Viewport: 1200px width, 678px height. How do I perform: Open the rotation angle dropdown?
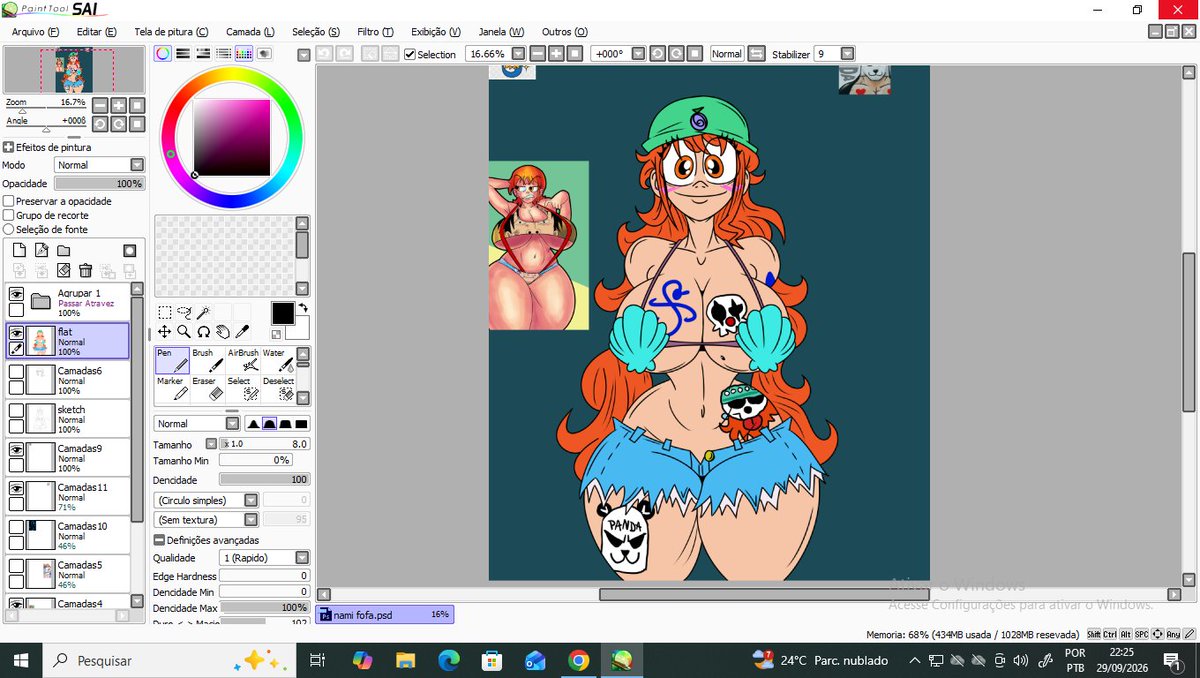click(638, 54)
